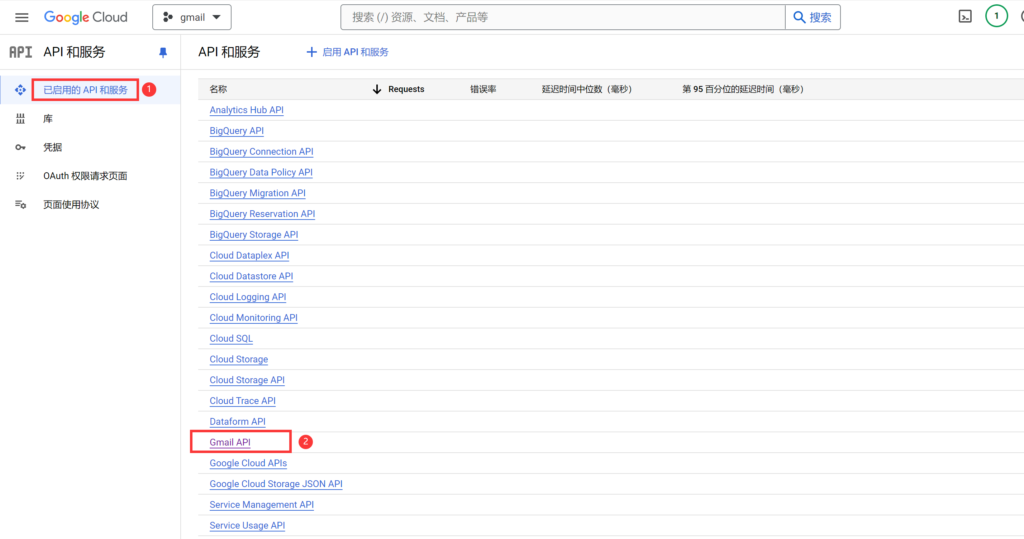Open Cloud Monitoring API link
The width and height of the screenshot is (1024, 539).
click(x=253, y=318)
